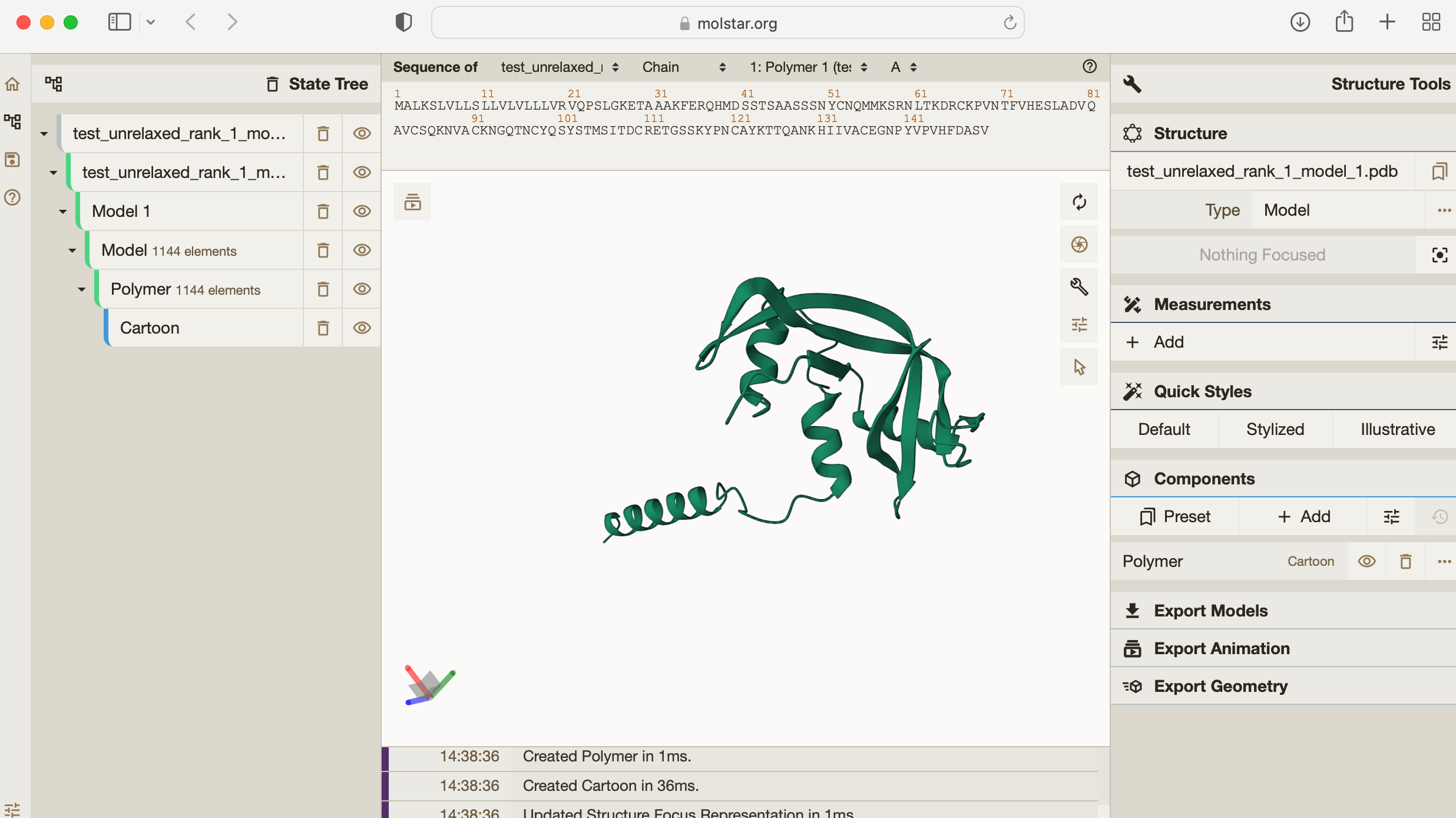
Task: Collapse the Polymer 1144 elements tree node
Action: pos(82,290)
